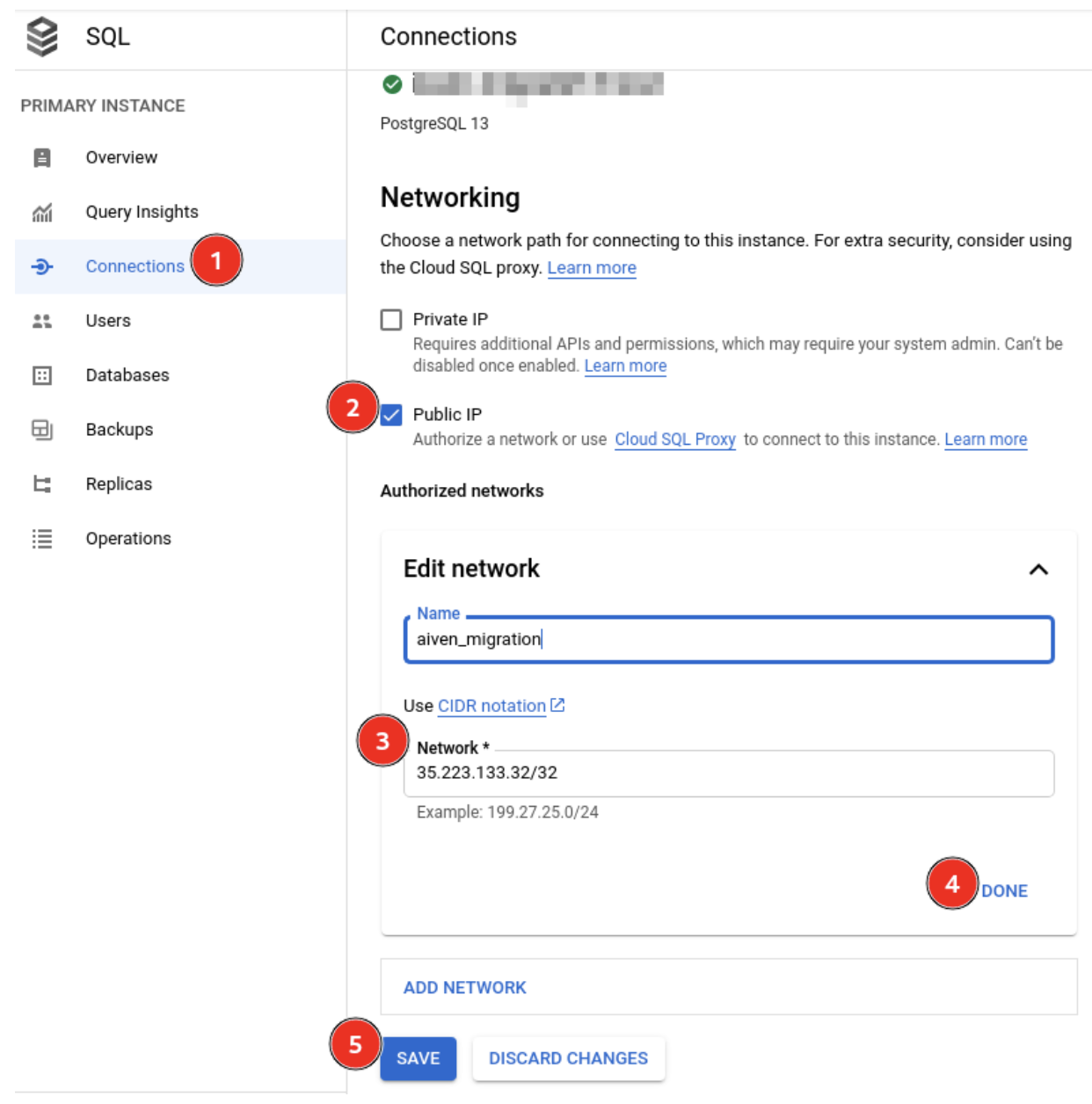
Task: Open Databases via the grid icon
Action: pyautogui.click(x=43, y=374)
